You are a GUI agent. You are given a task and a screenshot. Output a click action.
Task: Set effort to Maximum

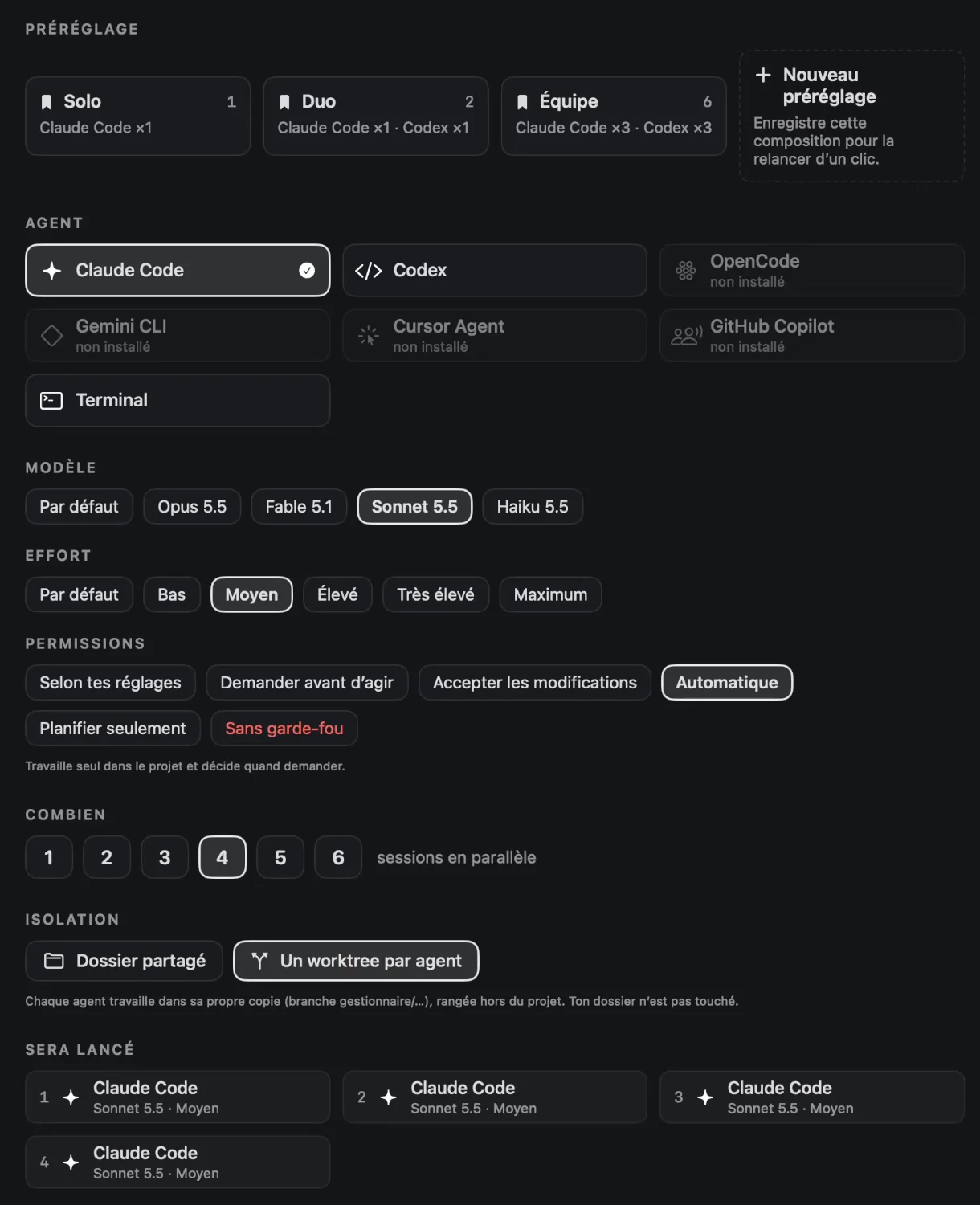click(550, 594)
